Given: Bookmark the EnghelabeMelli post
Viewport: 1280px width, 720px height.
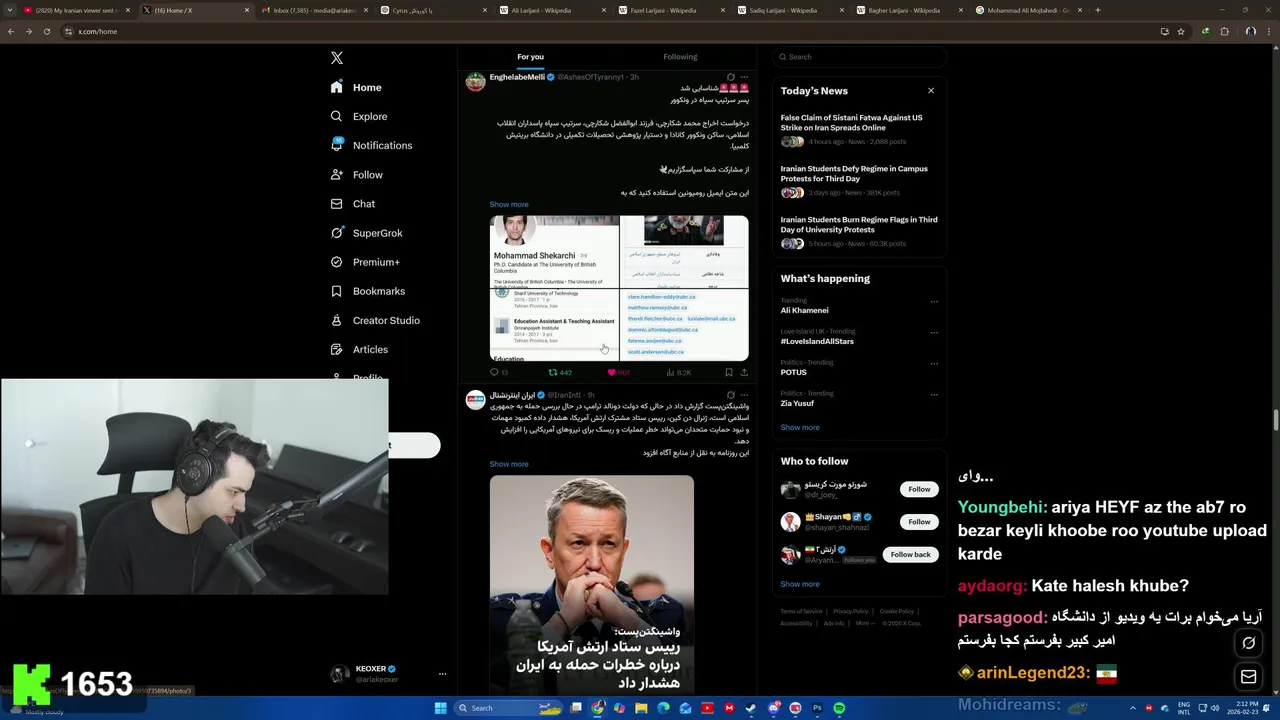Looking at the screenshot, I should tap(728, 372).
